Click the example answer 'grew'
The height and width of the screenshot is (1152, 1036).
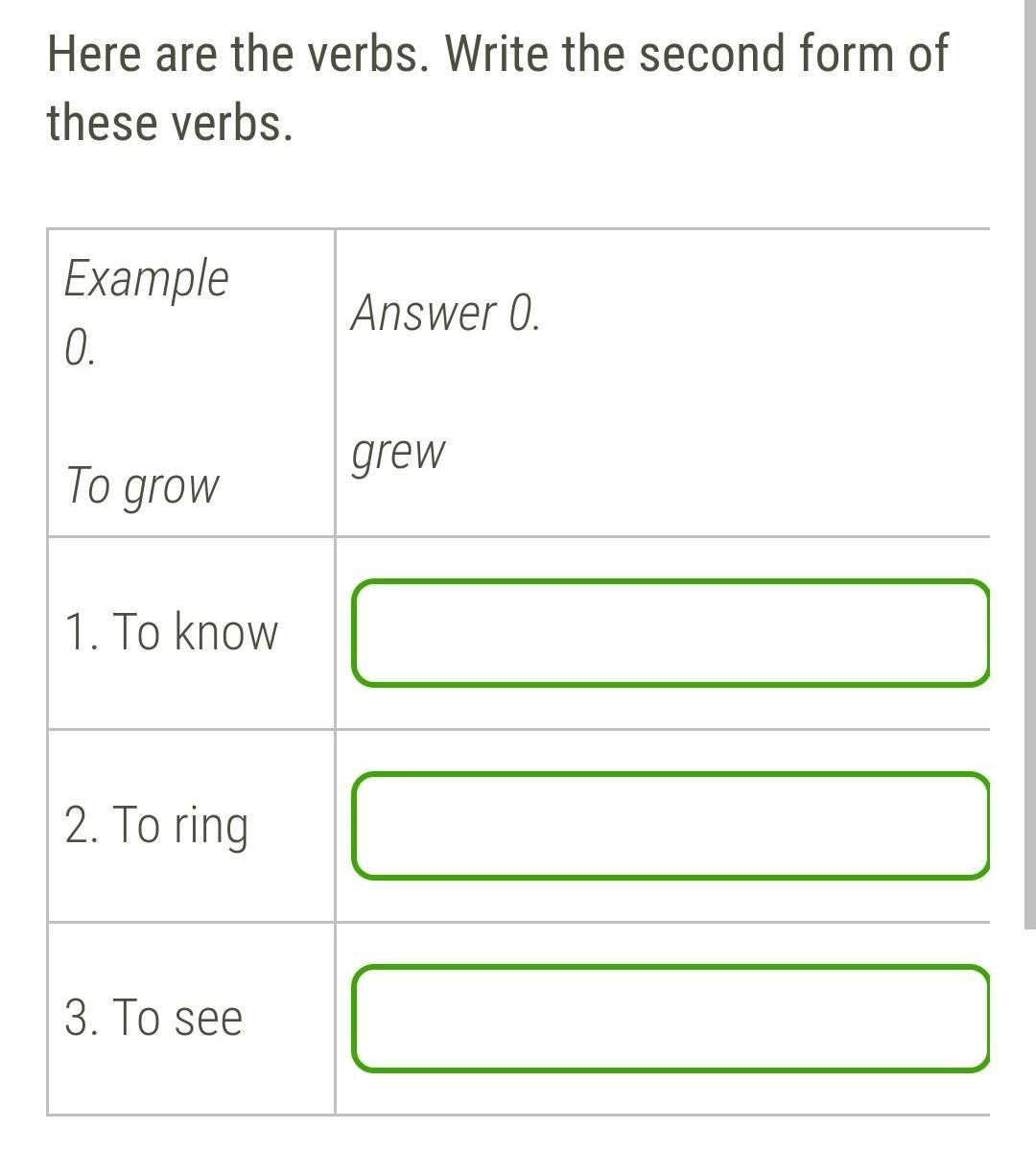point(398,453)
